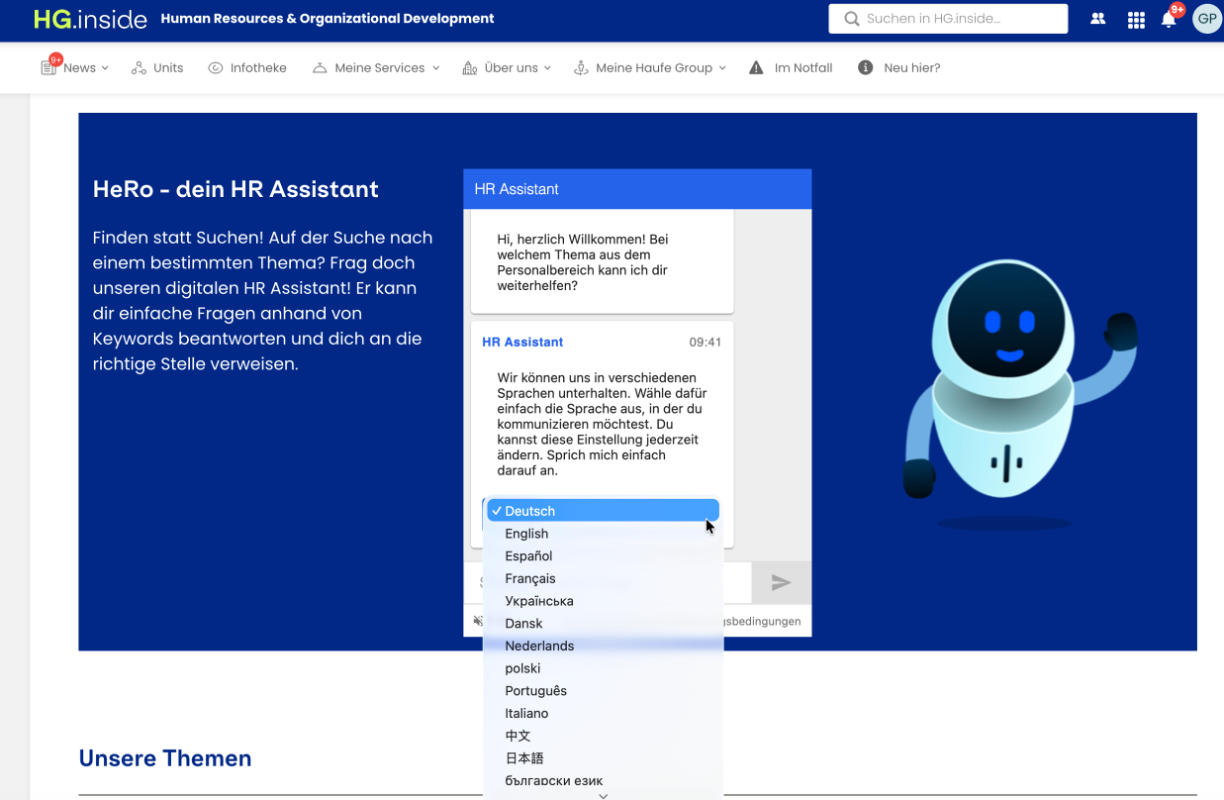The width and height of the screenshot is (1224, 800).
Task: Click the Neu hier? info icon
Action: point(865,68)
